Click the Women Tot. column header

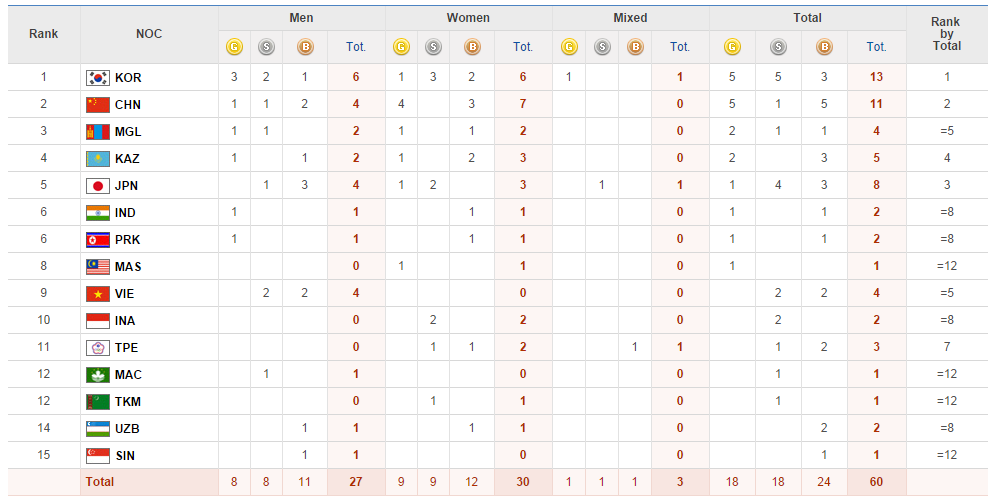click(523, 46)
